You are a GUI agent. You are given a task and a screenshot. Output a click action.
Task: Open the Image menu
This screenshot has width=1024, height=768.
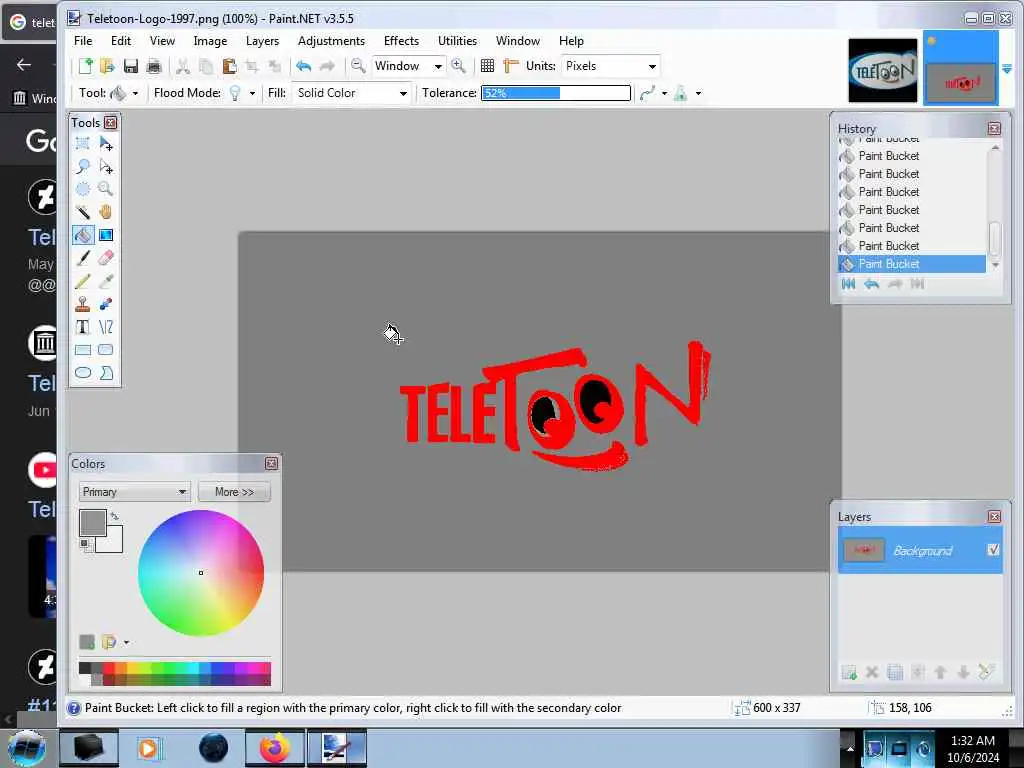pos(210,40)
